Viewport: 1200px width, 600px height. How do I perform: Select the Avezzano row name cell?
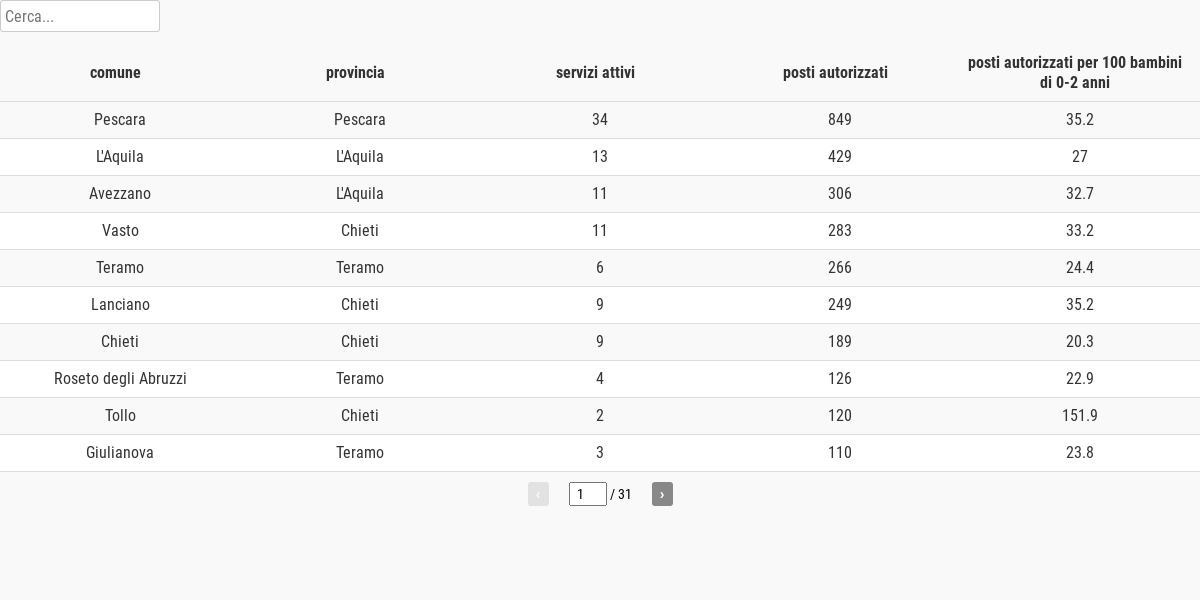[x=120, y=194]
